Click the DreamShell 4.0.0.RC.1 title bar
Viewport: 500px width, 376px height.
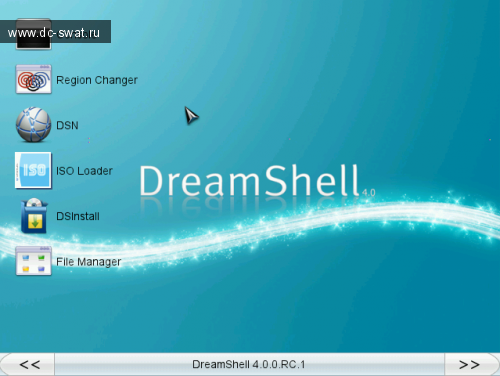pyautogui.click(x=249, y=364)
